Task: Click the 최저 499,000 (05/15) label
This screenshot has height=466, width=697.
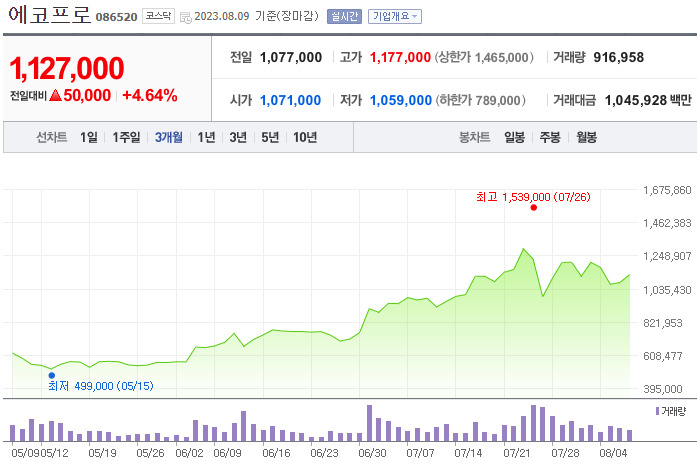Action: pos(101,386)
